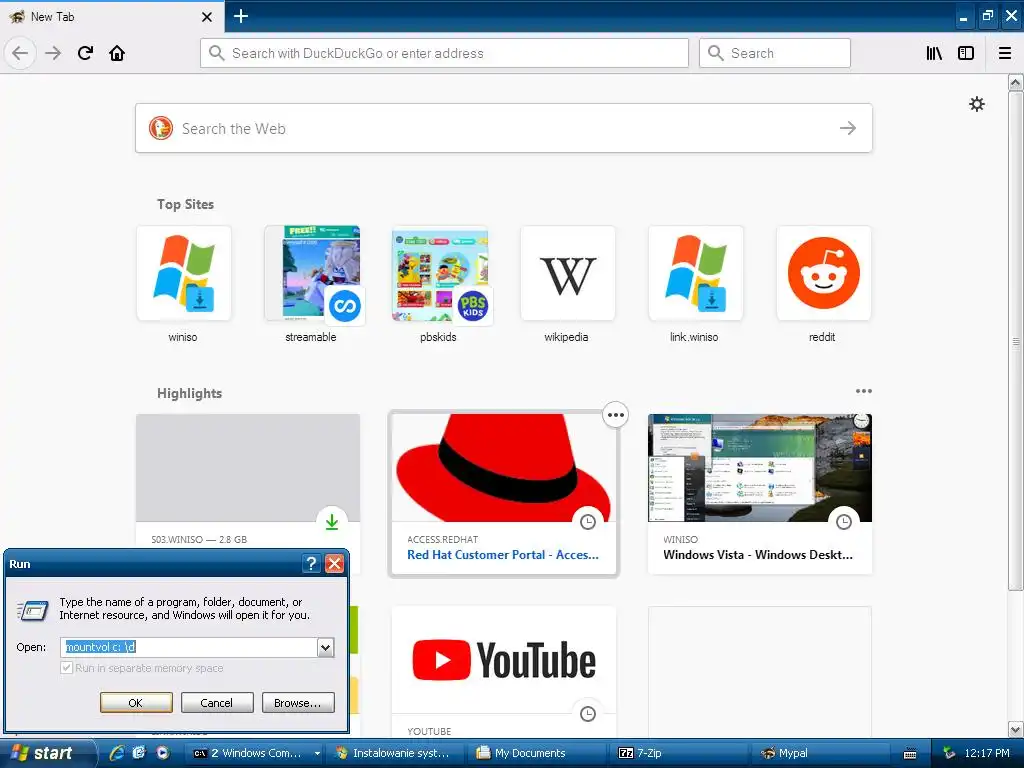Screen dimensions: 1024x768
Task: Click the Run dialog help button
Action: (312, 564)
